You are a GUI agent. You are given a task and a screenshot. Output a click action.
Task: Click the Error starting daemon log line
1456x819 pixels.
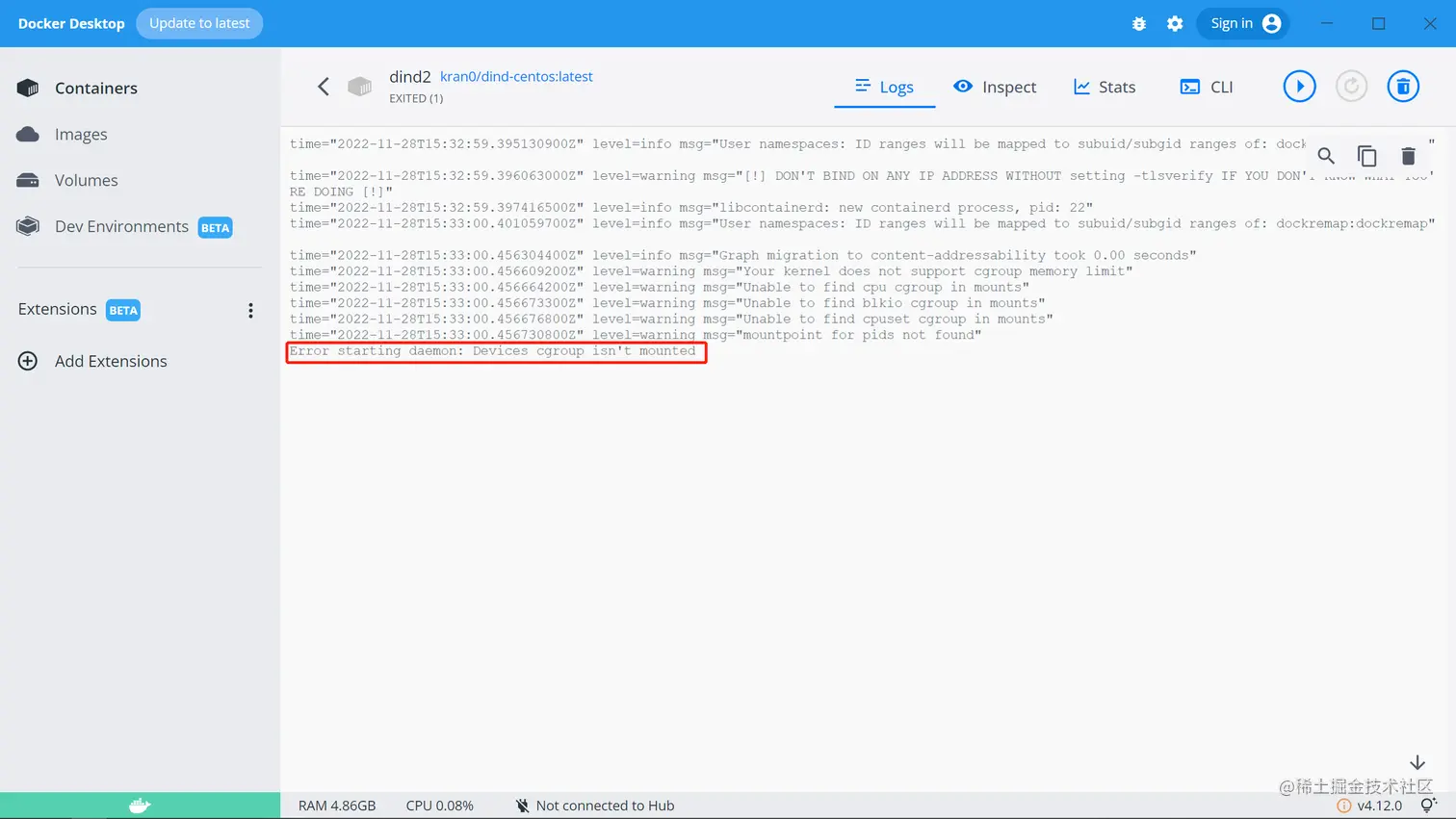coord(493,351)
